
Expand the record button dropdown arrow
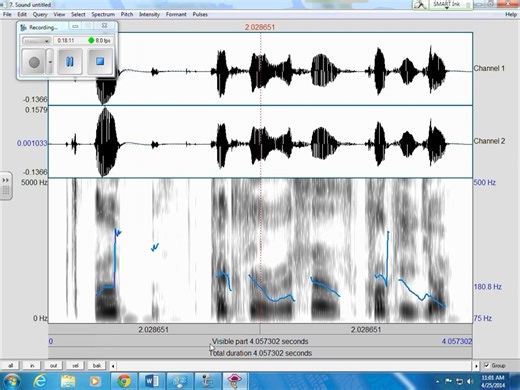[50, 62]
